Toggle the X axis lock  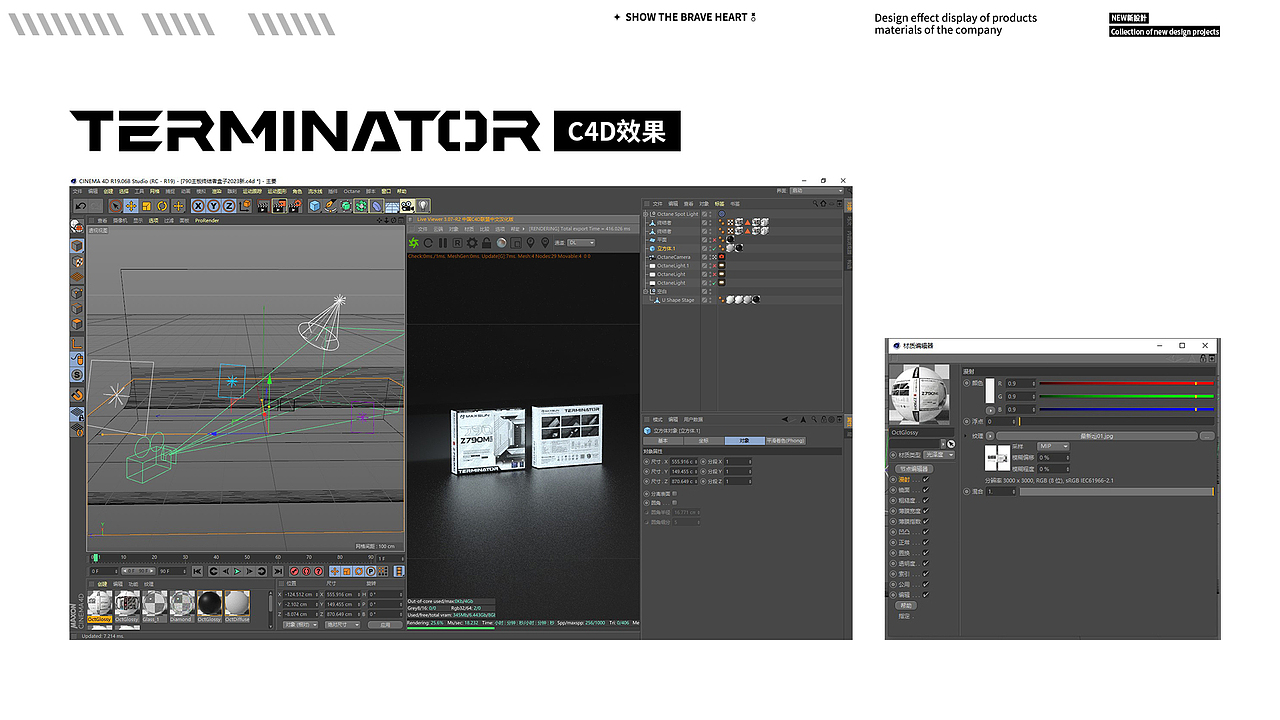point(199,206)
